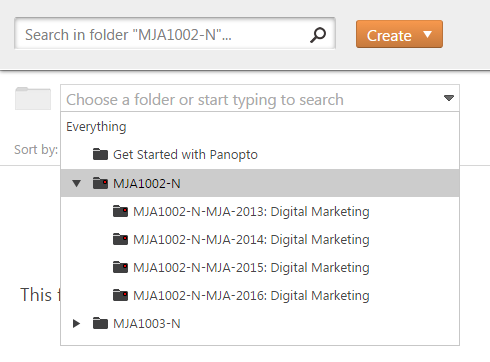Screen dimensions: 490x362
Task: Click the MJA1003-N folder icon
Action: 100,323
